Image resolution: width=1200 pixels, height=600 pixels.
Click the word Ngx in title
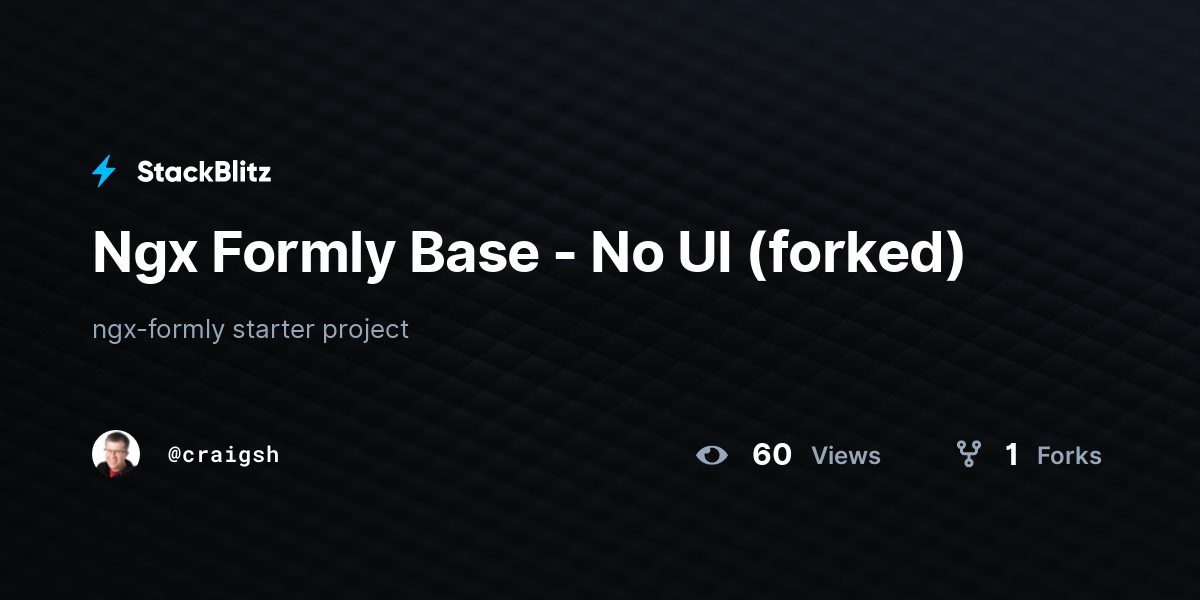point(144,254)
